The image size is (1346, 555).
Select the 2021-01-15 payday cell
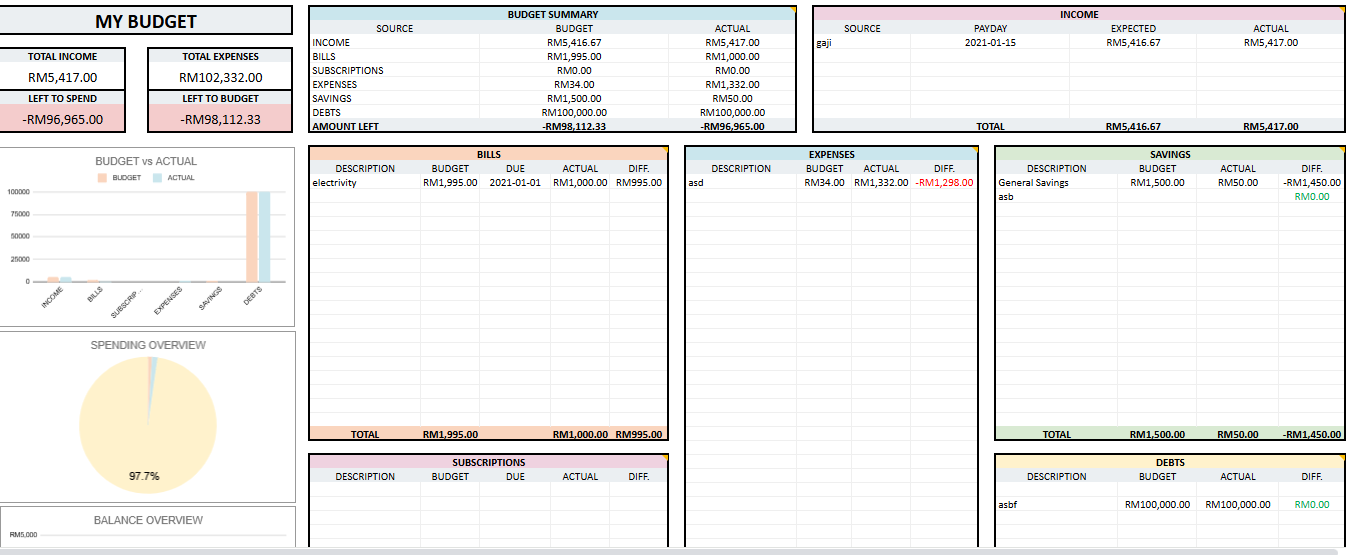[990, 43]
